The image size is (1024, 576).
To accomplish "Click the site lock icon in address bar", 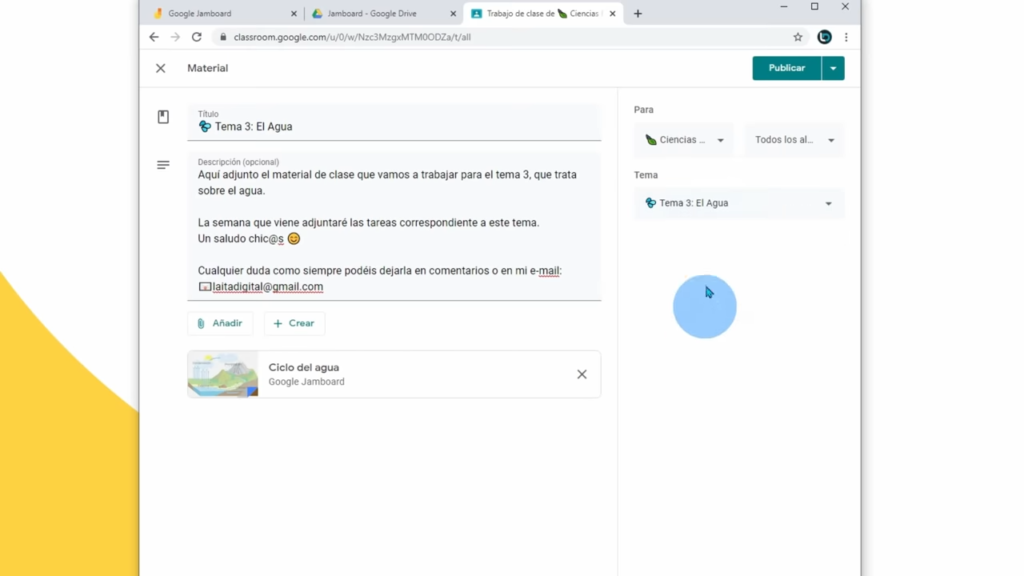I will pyautogui.click(x=223, y=37).
